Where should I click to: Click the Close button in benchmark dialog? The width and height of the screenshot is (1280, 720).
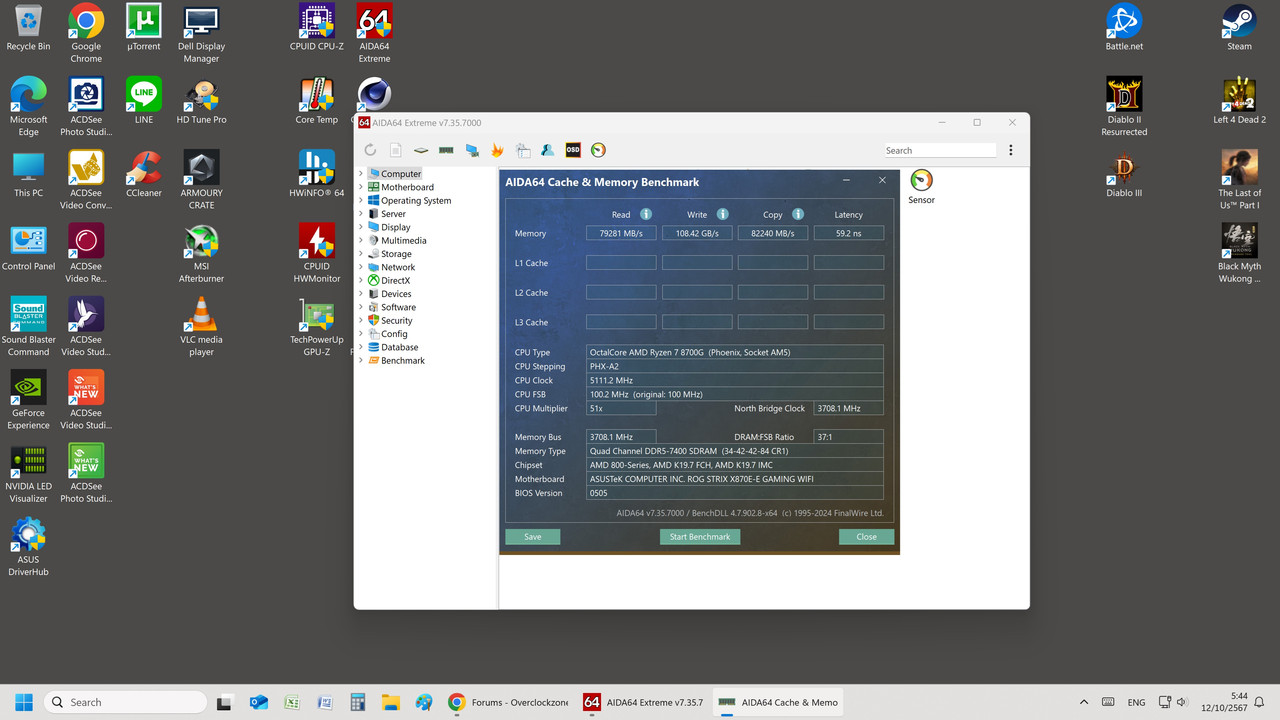(x=866, y=537)
